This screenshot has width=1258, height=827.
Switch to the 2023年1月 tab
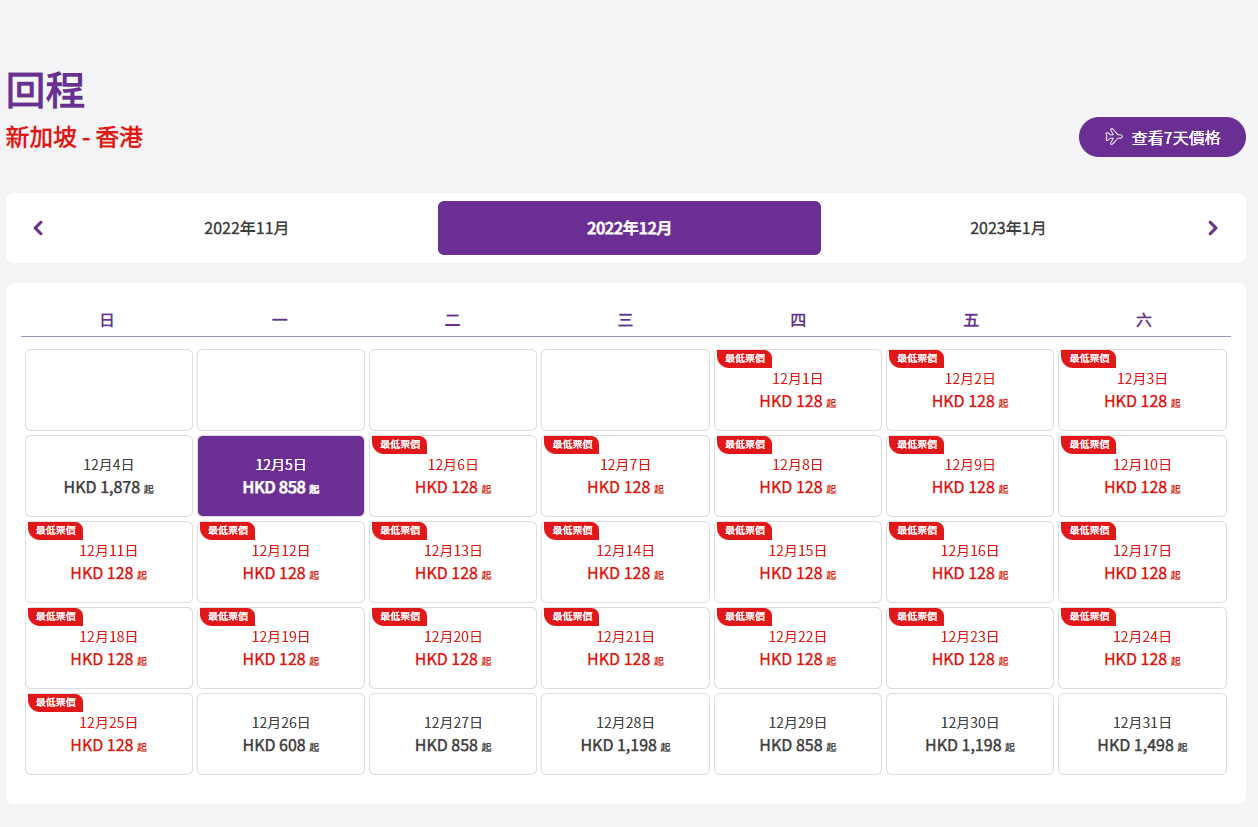(1007, 228)
